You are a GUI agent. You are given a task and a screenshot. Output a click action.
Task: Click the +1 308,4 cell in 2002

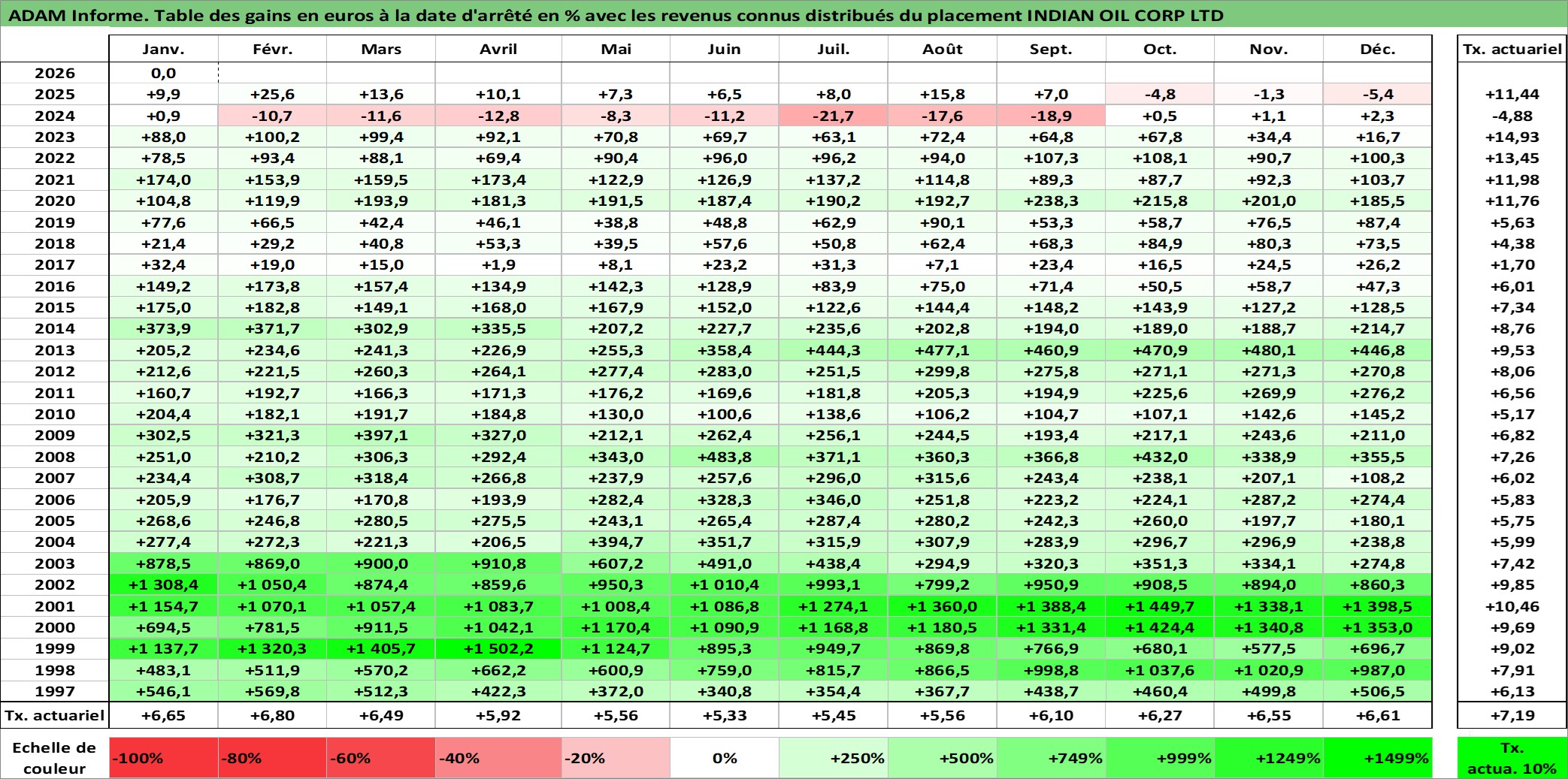click(164, 584)
